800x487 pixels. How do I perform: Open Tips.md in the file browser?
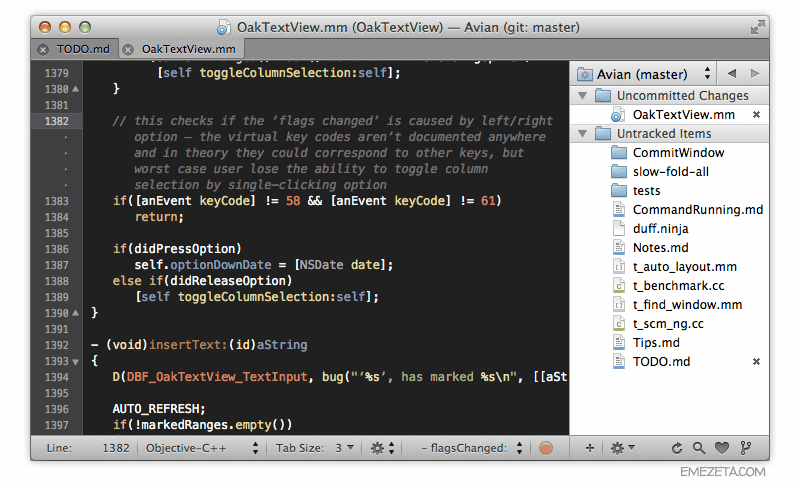point(656,343)
